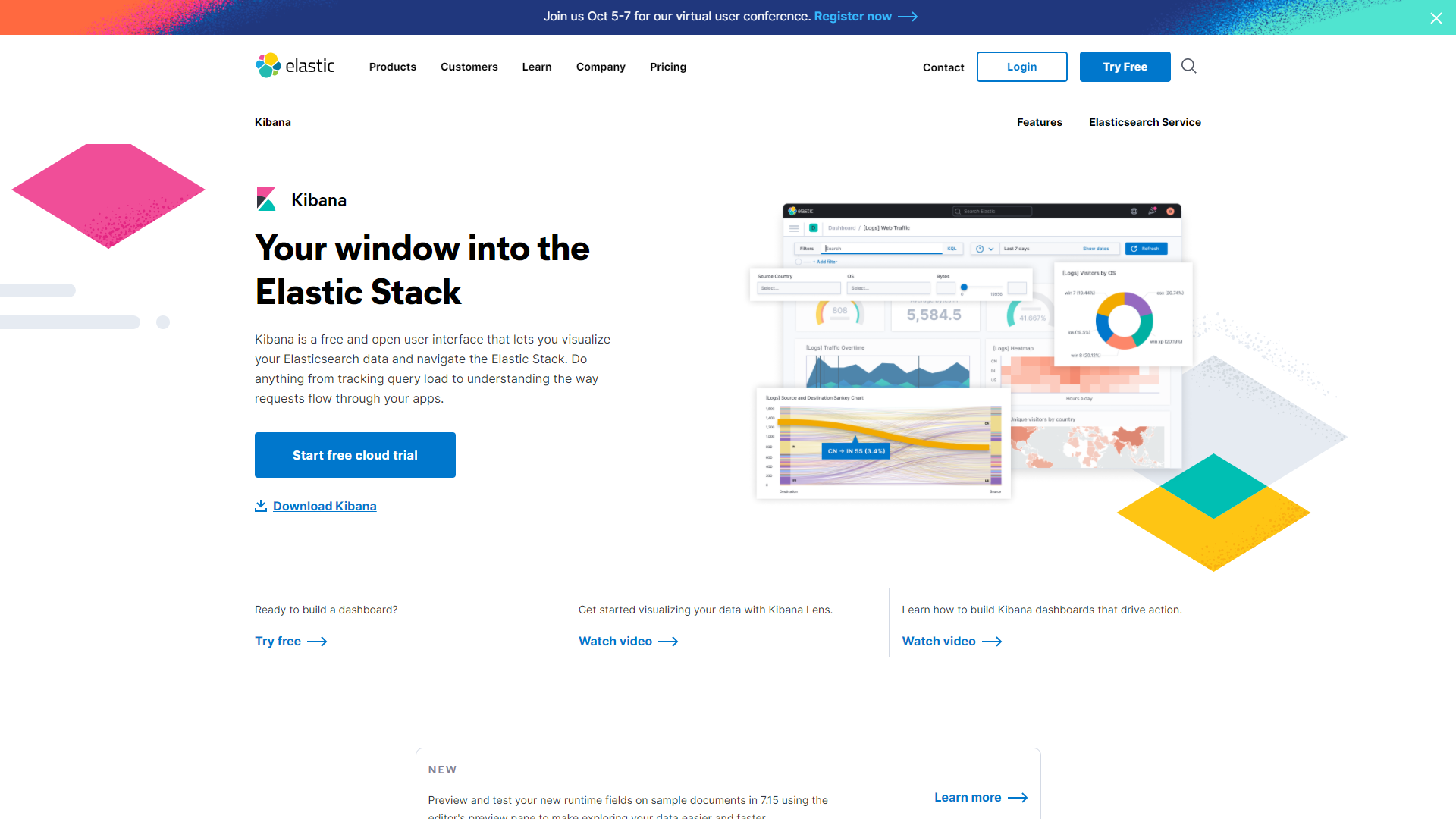Click the Sankey chart card in preview
This screenshot has width=1456, height=819.
tap(883, 443)
